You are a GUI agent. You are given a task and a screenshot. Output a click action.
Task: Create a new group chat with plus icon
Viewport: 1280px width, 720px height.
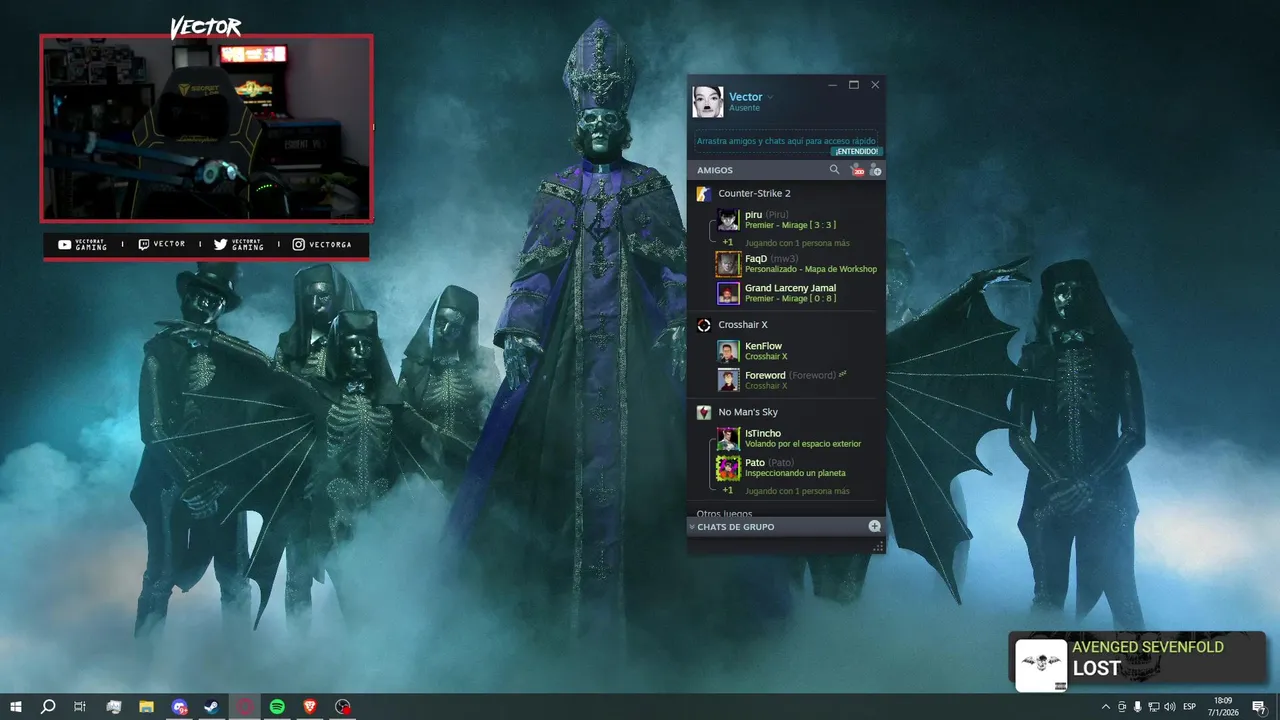pyautogui.click(x=874, y=526)
